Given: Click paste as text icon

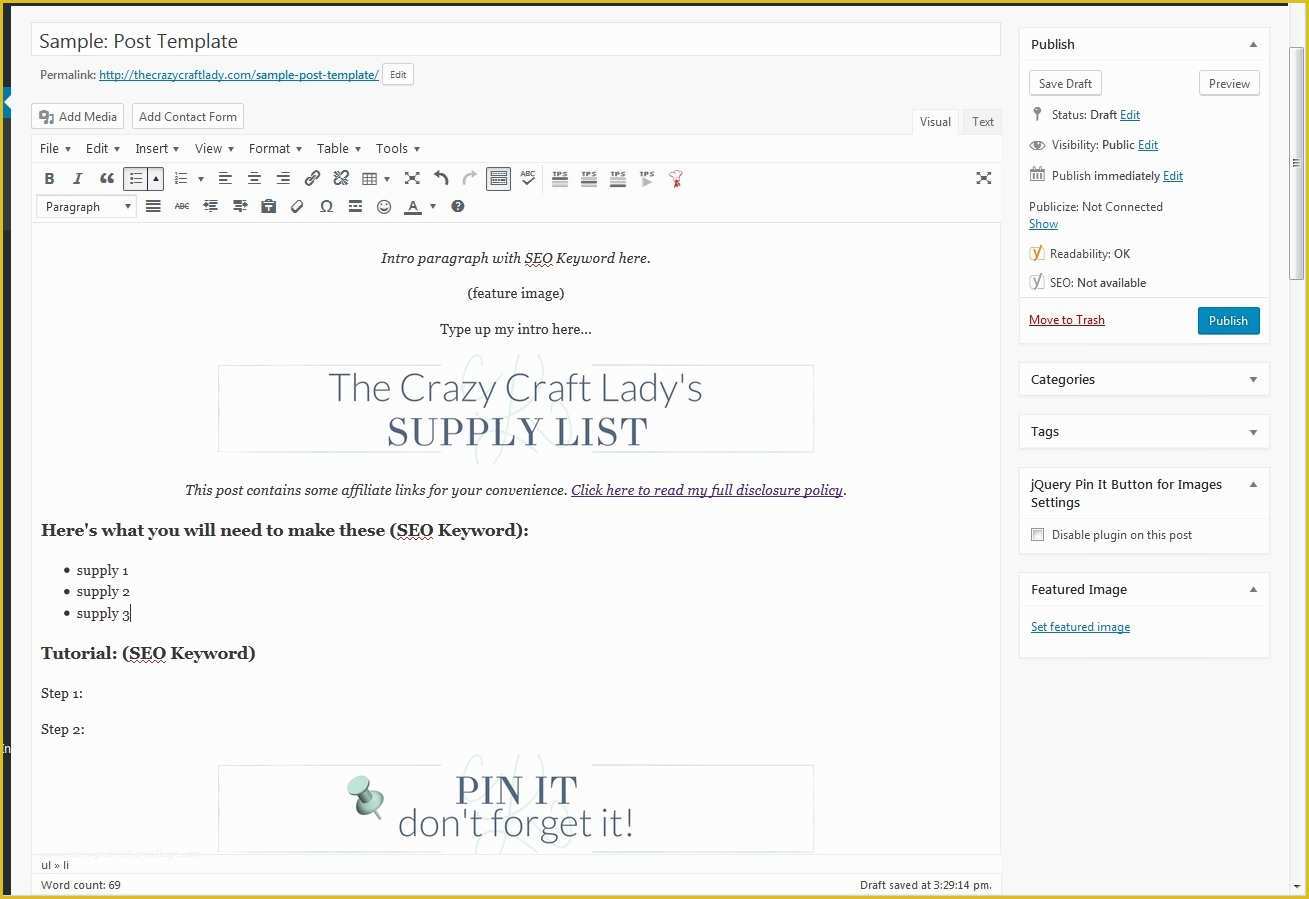Looking at the screenshot, I should coord(268,206).
